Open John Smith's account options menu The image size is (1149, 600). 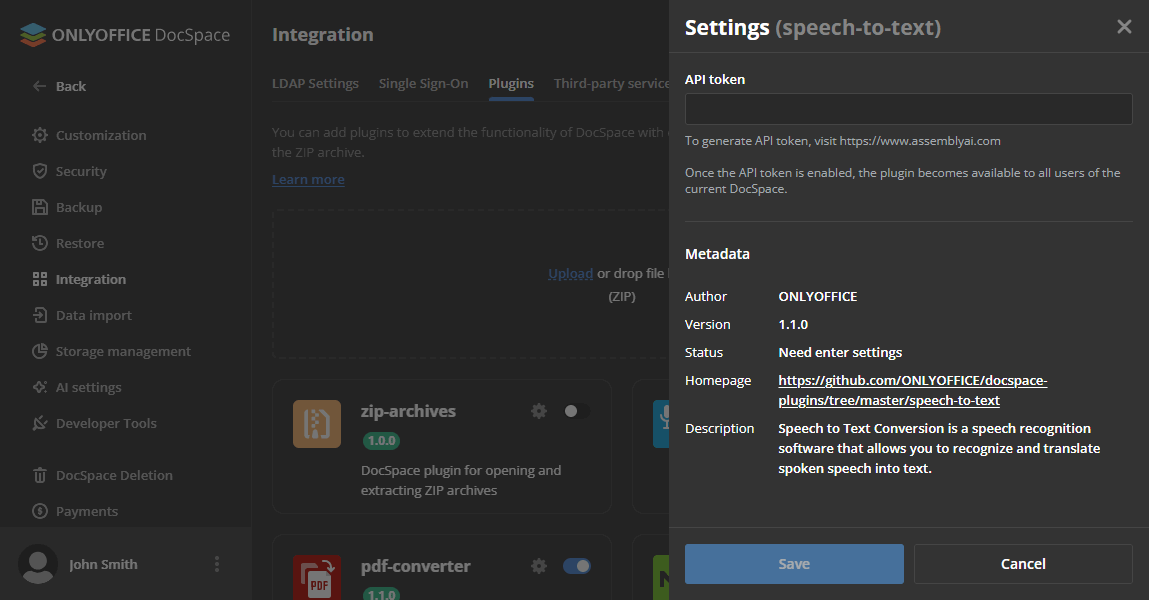pos(217,564)
